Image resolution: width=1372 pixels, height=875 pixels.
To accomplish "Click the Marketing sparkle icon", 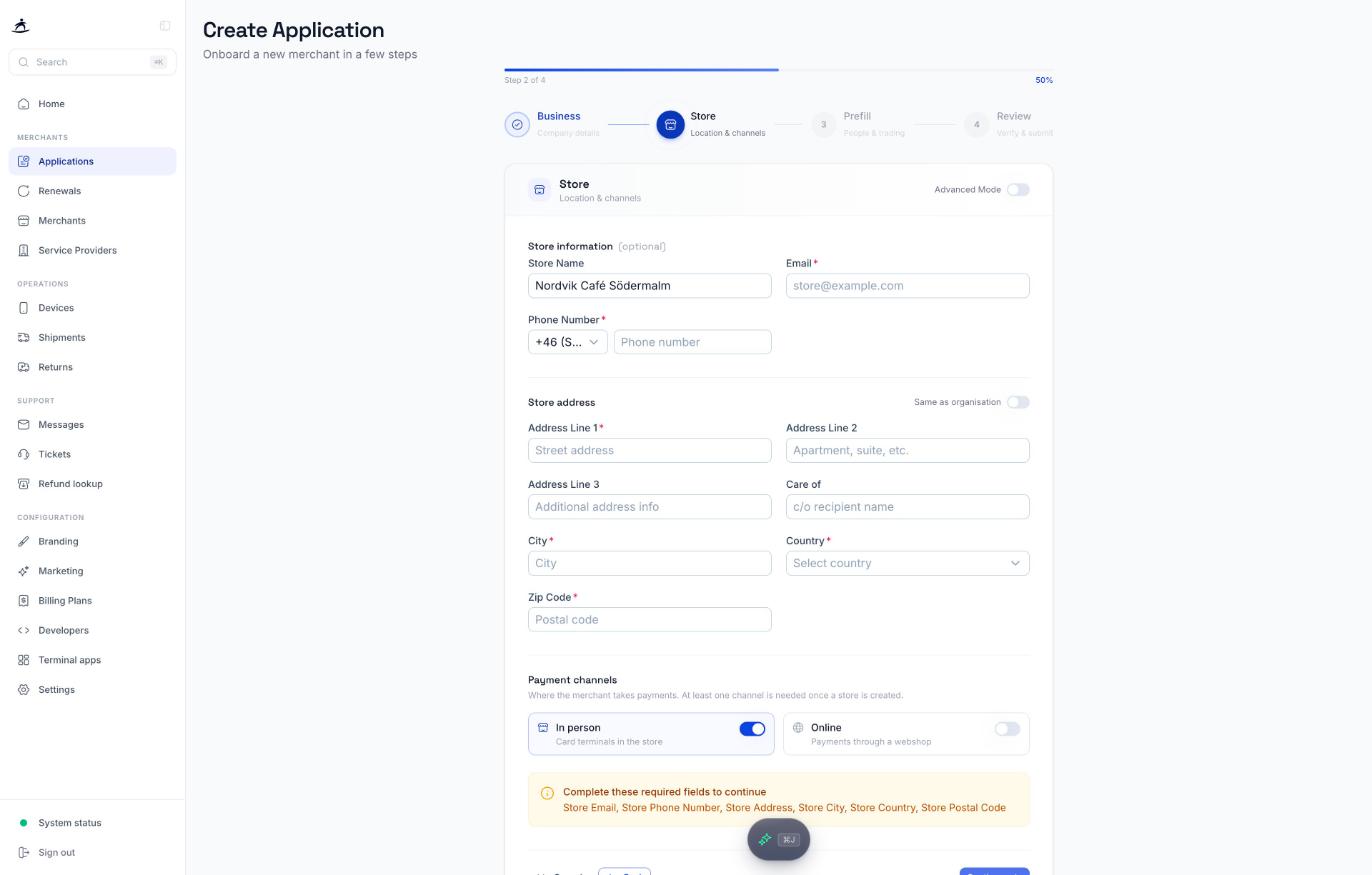I will [24, 571].
